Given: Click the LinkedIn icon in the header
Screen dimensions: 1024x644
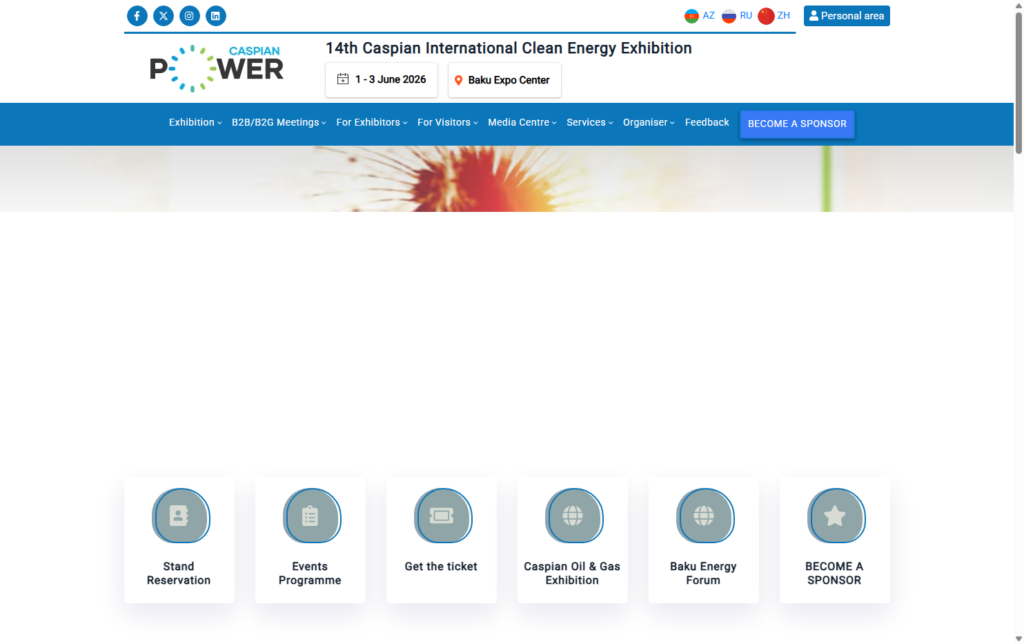Looking at the screenshot, I should coord(215,15).
